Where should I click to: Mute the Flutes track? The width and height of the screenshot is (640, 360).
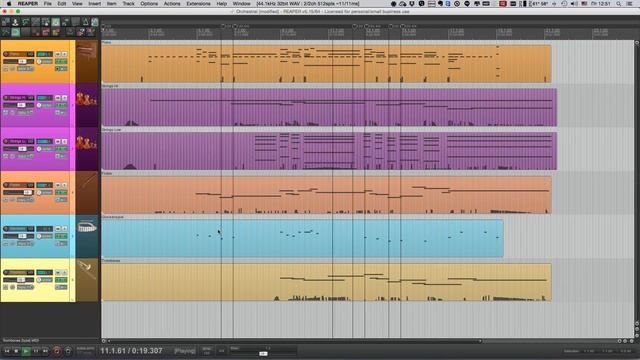coord(58,185)
